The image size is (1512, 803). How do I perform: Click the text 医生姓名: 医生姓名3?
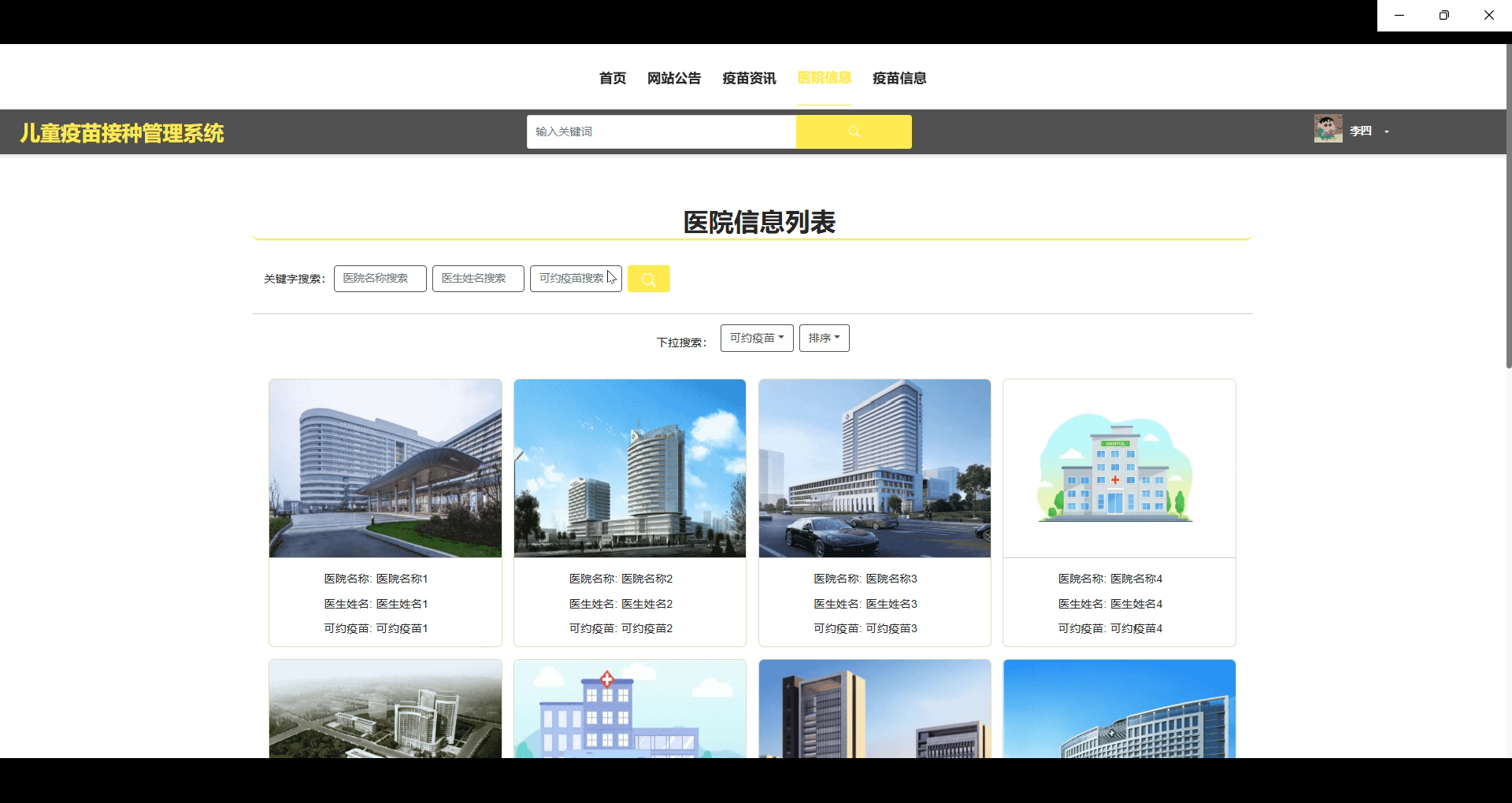(x=865, y=604)
